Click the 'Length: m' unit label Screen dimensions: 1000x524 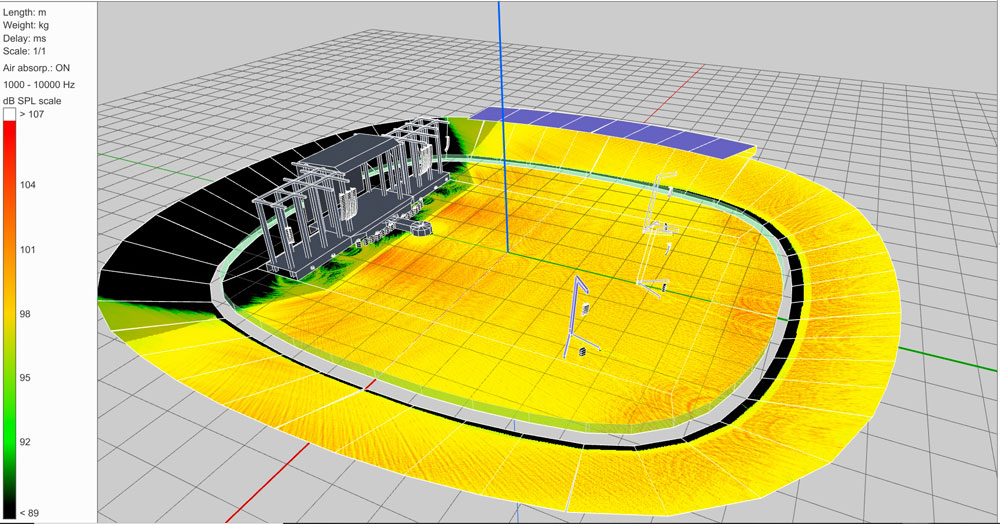click(24, 12)
